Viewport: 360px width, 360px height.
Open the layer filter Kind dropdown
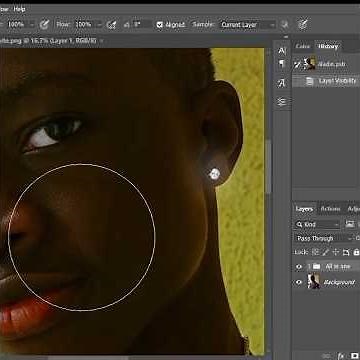[x=317, y=224]
